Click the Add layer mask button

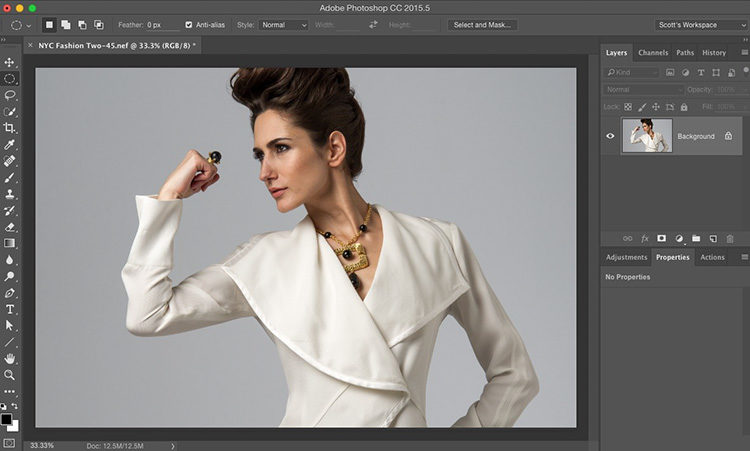[x=662, y=238]
